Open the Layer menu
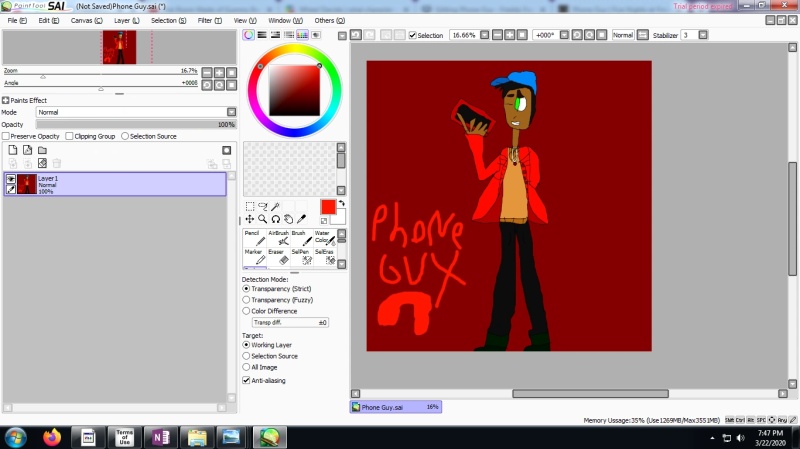The image size is (800, 449). (127, 20)
